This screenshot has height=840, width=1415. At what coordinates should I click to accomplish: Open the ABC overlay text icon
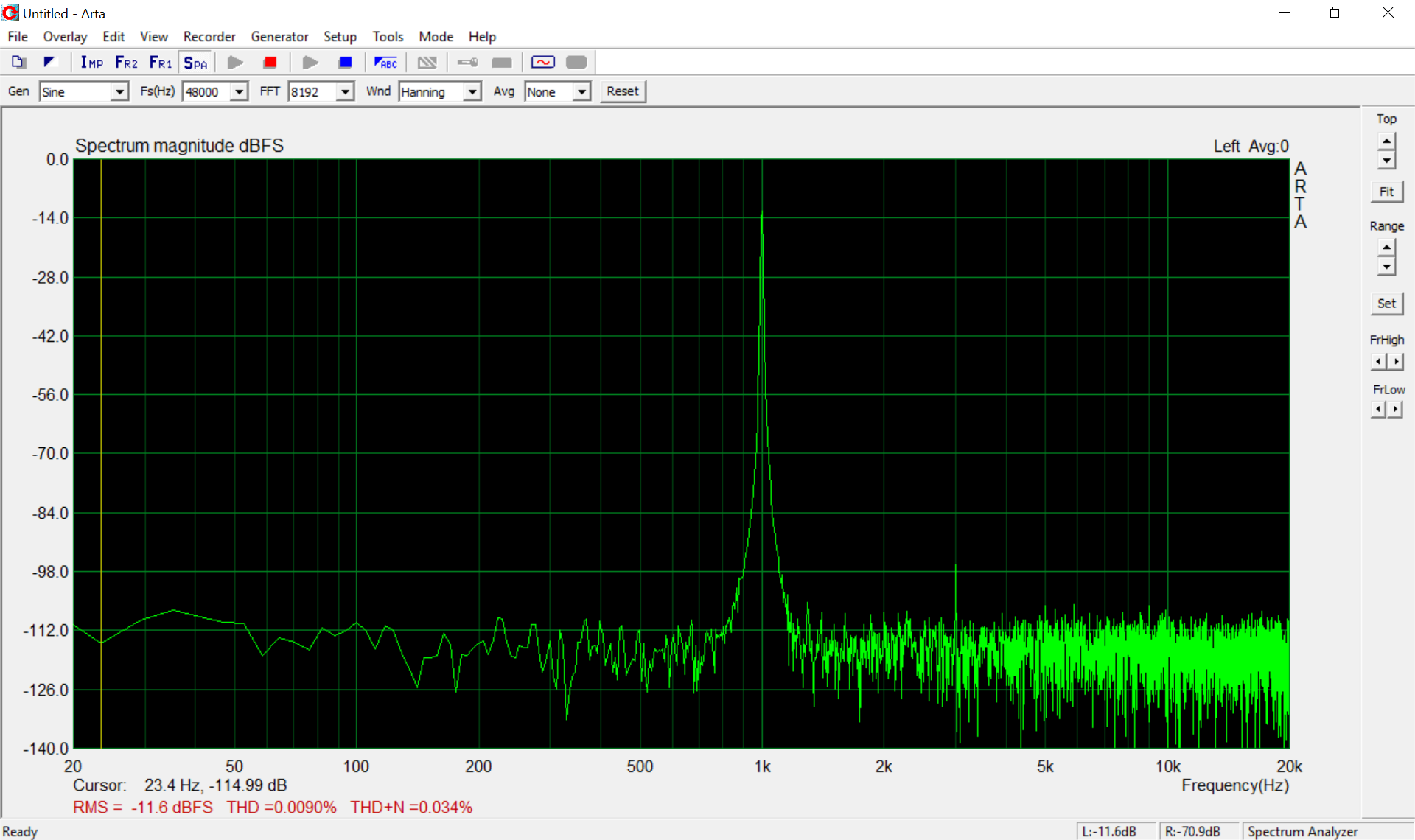(385, 63)
